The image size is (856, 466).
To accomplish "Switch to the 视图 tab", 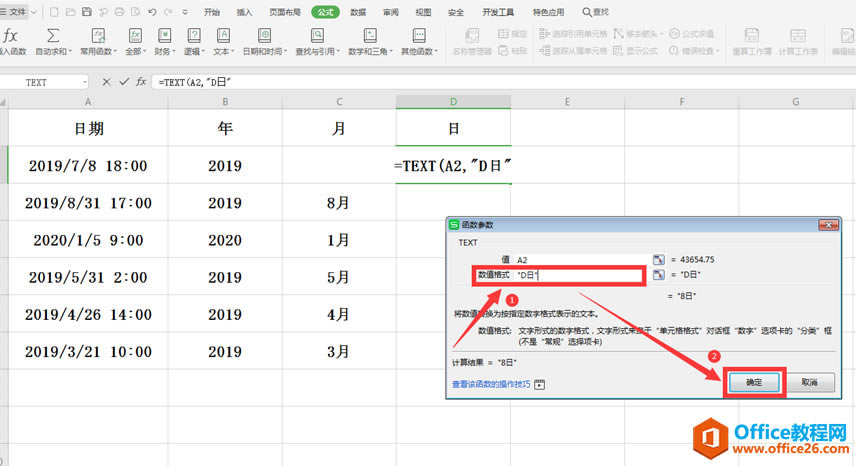I will click(423, 12).
